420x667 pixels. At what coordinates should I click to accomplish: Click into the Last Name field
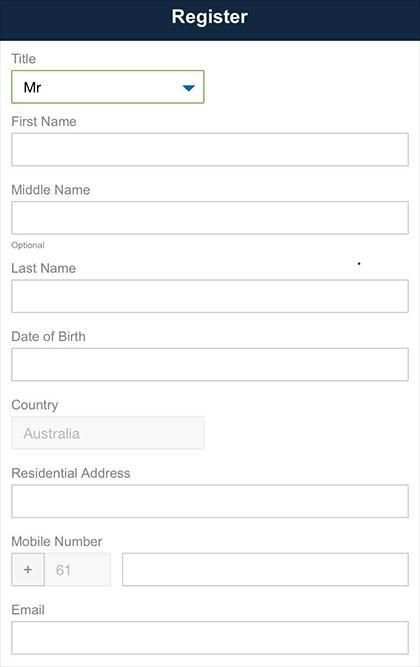coord(210,296)
